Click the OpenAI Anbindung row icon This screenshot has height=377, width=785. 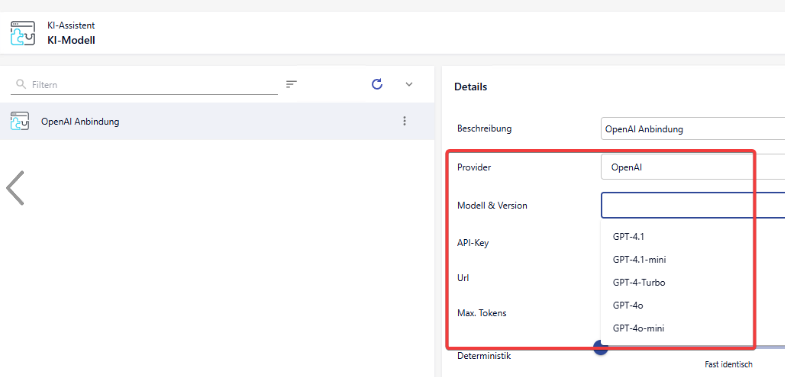click(20, 121)
